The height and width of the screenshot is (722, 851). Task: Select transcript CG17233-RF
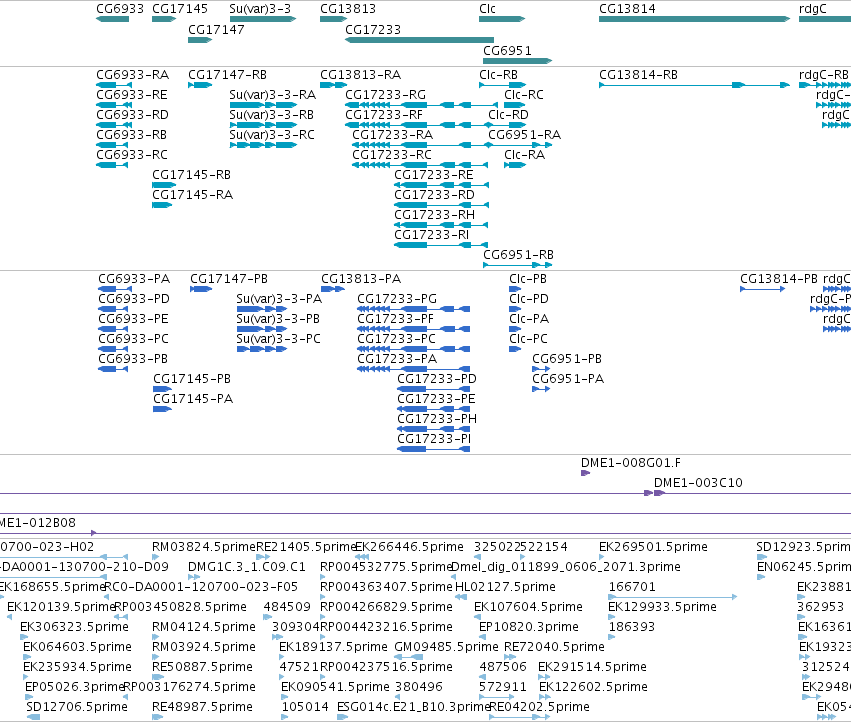(384, 115)
